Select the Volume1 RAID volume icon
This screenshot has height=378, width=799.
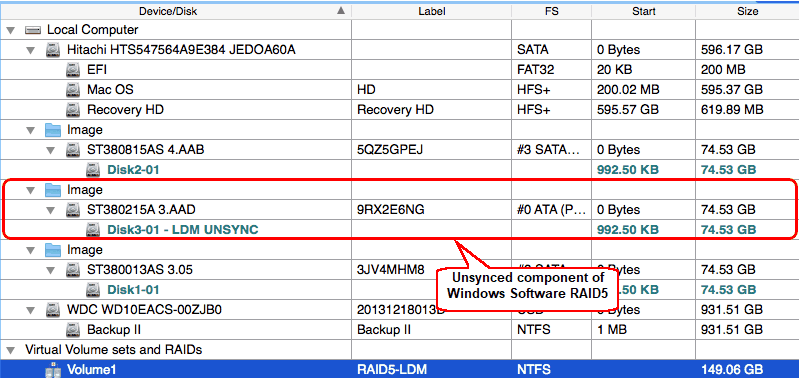pyautogui.click(x=53, y=370)
